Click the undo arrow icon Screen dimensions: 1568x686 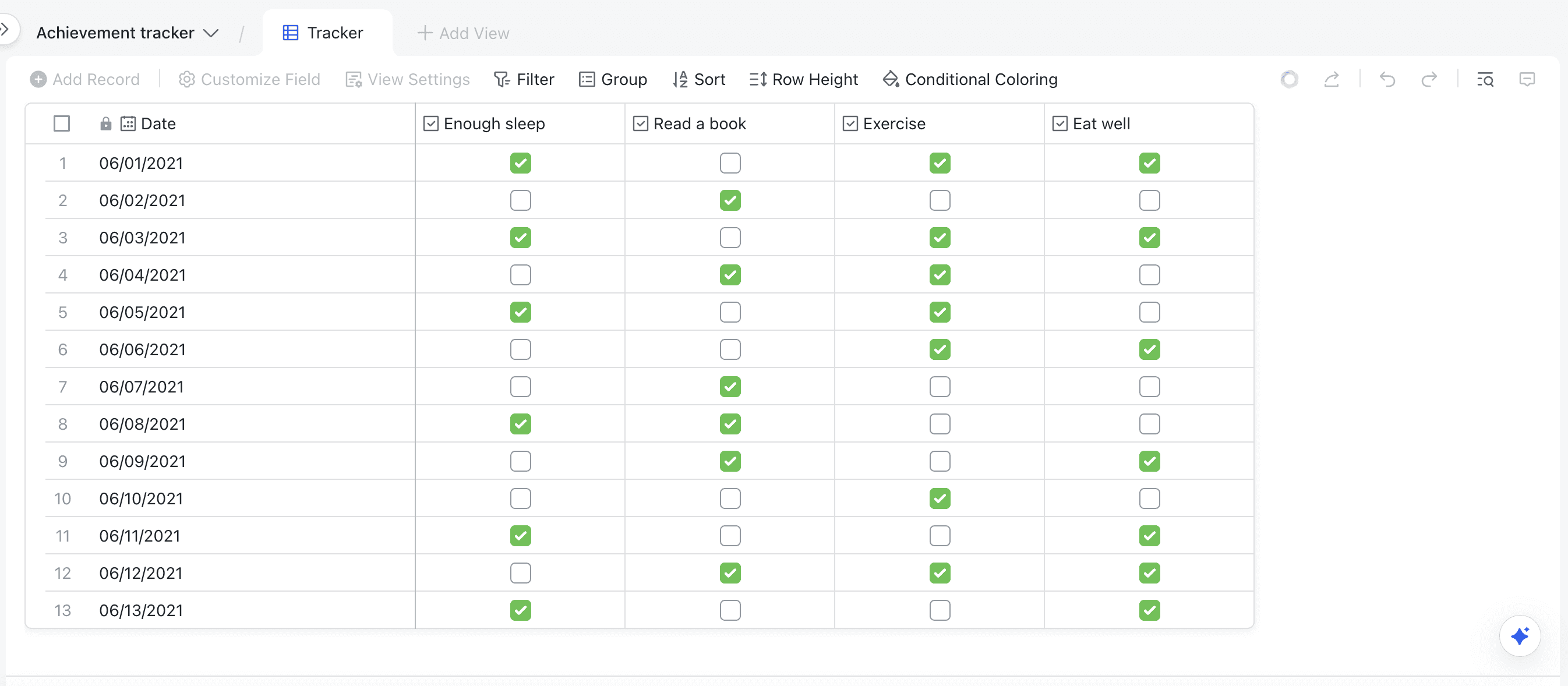click(1387, 79)
